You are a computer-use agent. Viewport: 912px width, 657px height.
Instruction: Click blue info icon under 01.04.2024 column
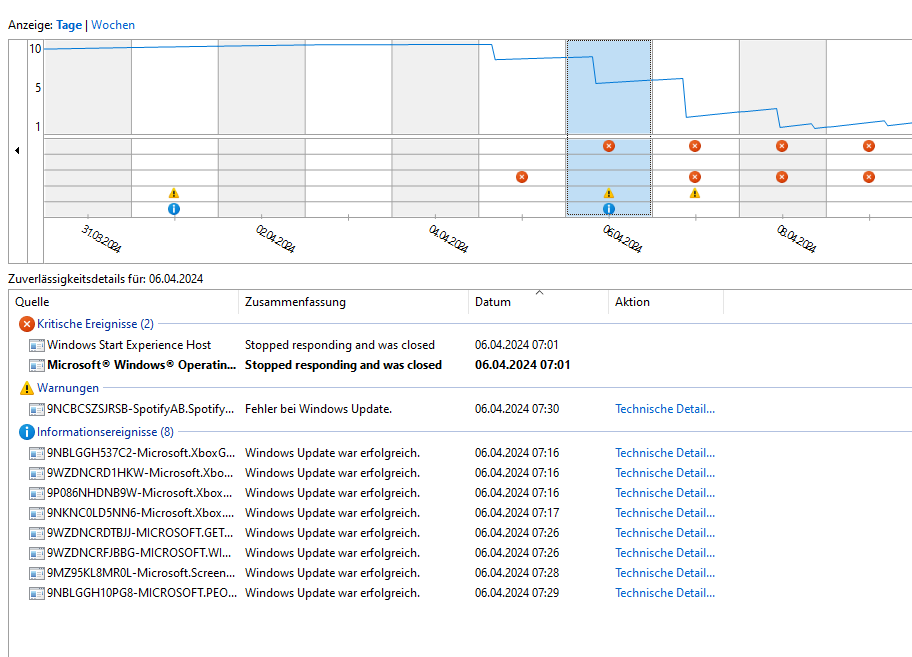(x=174, y=209)
